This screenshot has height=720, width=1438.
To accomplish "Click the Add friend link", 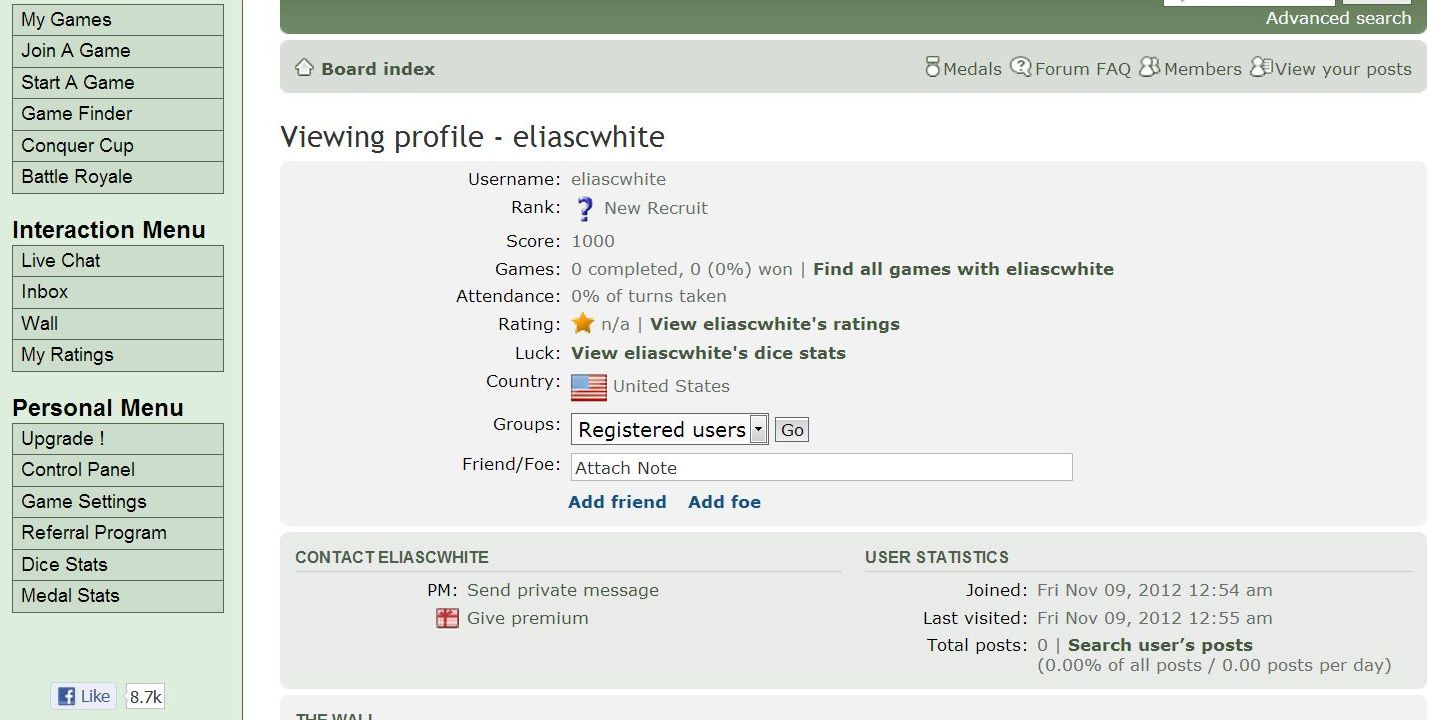I will click(x=617, y=502).
